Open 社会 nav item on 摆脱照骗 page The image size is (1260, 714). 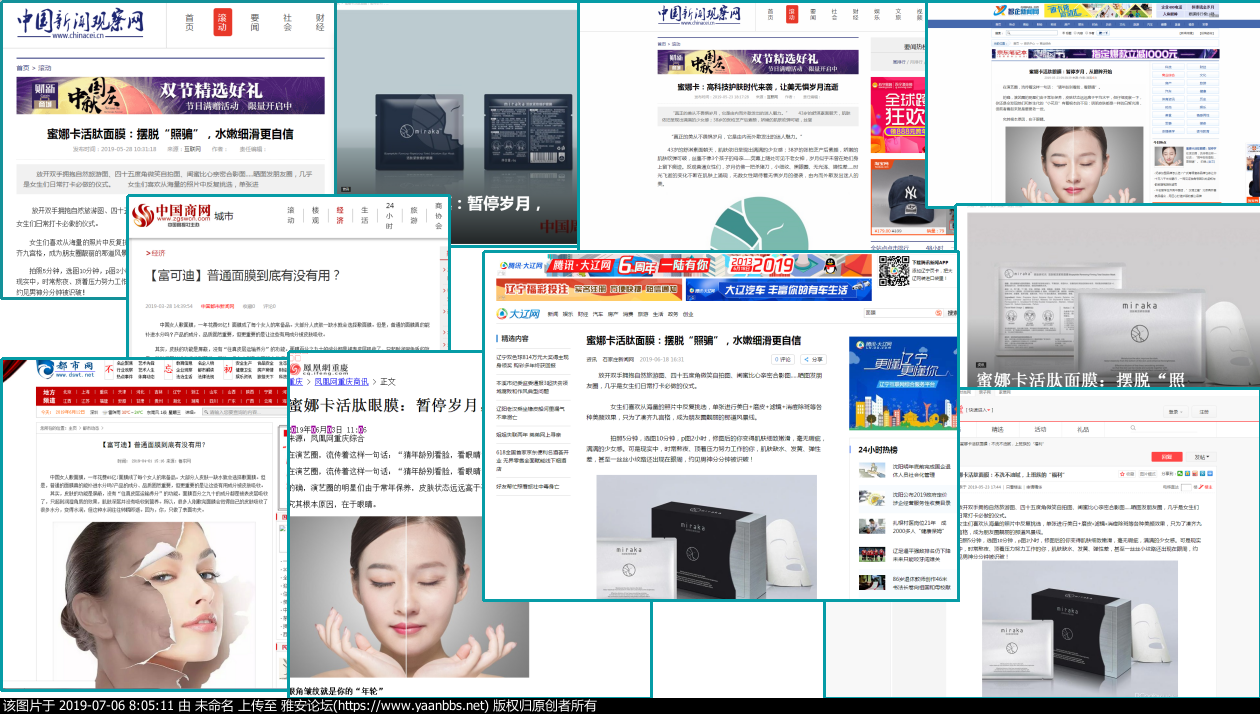pos(288,23)
